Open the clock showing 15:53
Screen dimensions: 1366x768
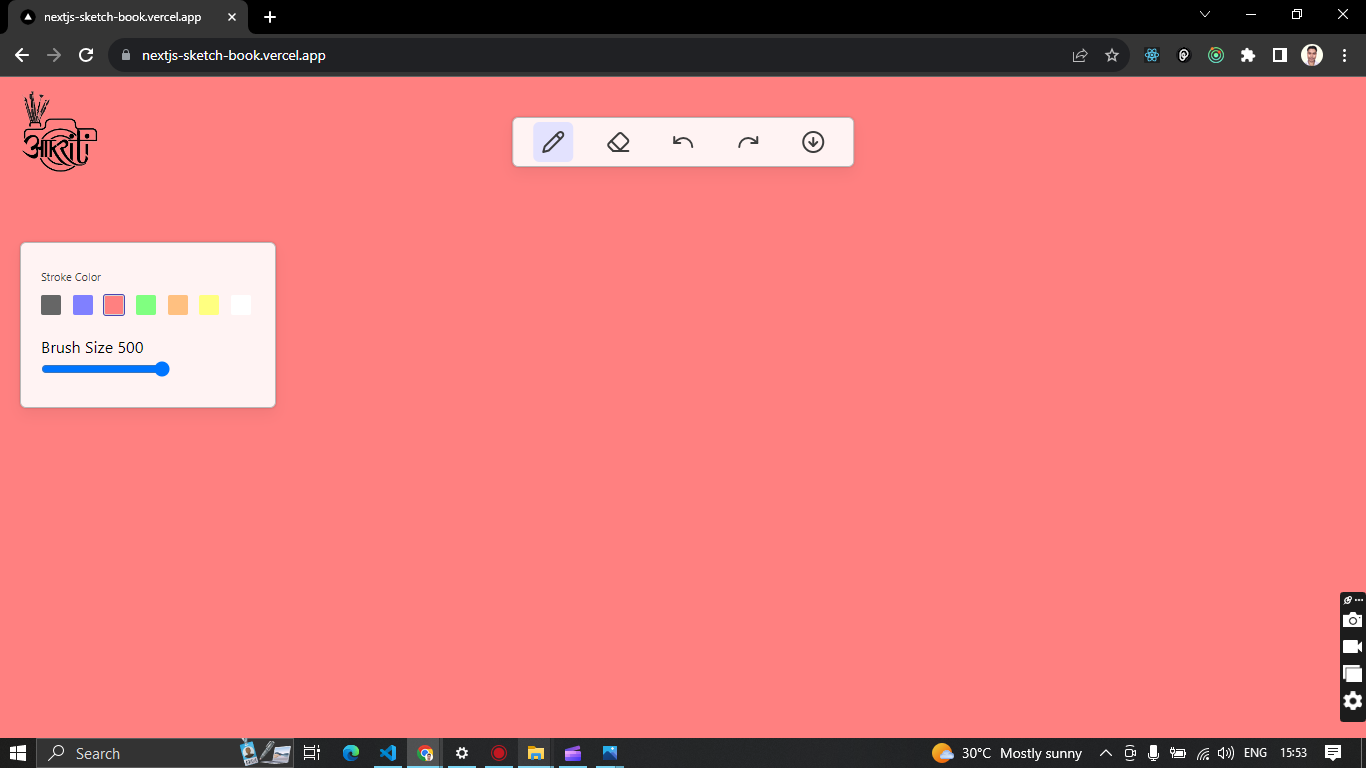[x=1293, y=753]
